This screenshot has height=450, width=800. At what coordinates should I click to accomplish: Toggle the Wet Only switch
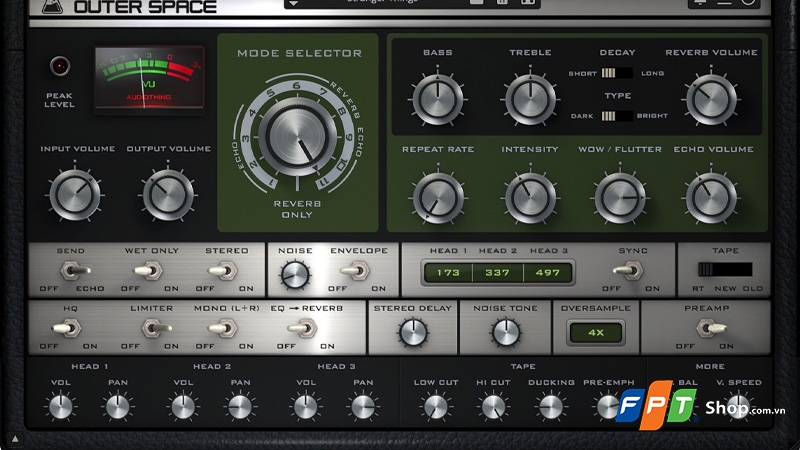[148, 271]
